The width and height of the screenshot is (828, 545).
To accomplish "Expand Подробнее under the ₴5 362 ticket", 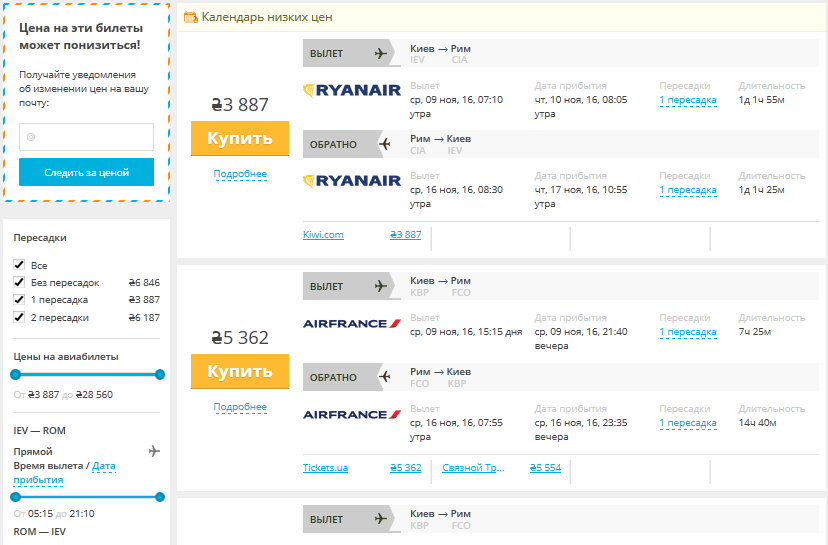I will 240,407.
